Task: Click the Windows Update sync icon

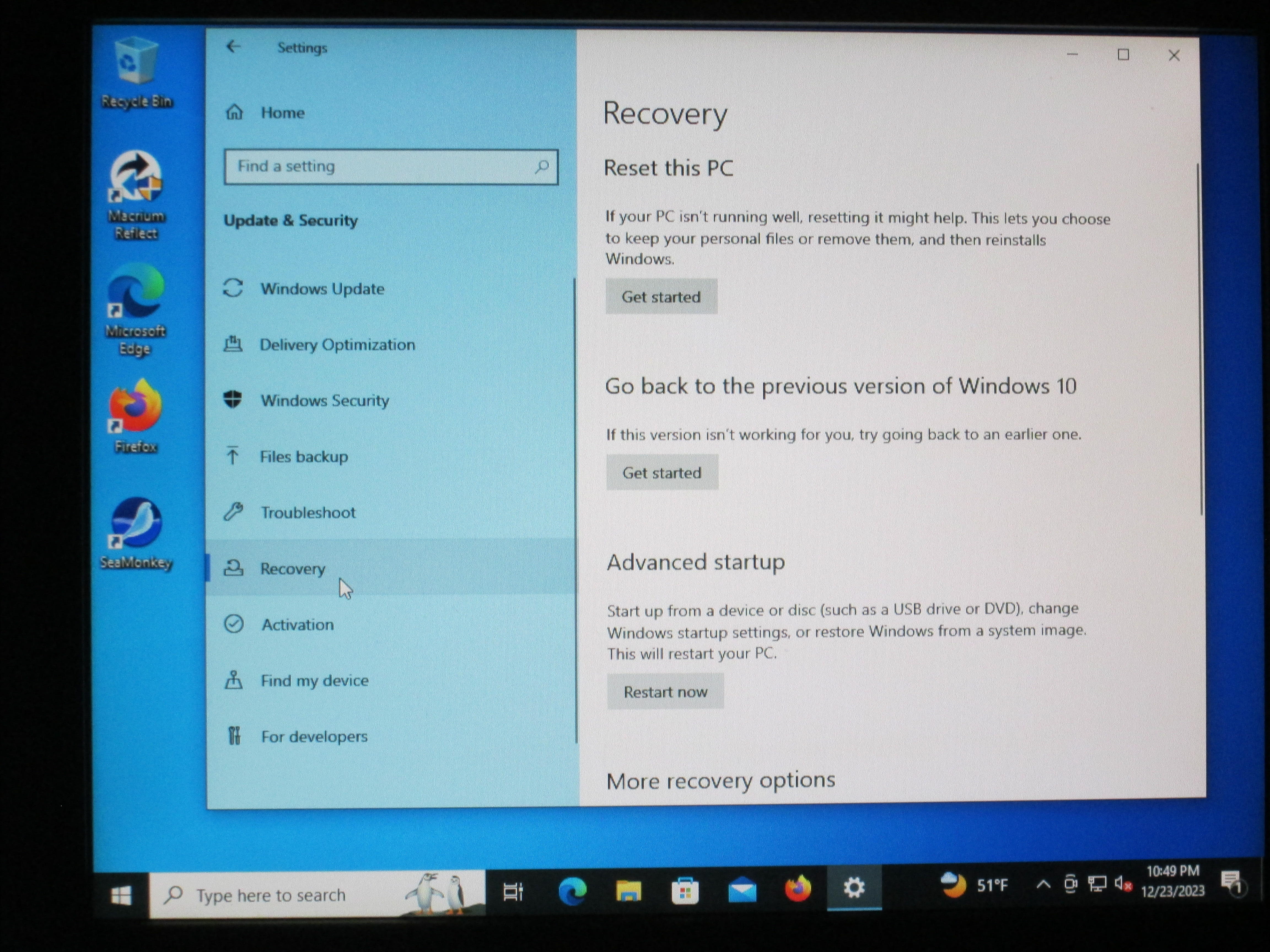Action: [233, 288]
